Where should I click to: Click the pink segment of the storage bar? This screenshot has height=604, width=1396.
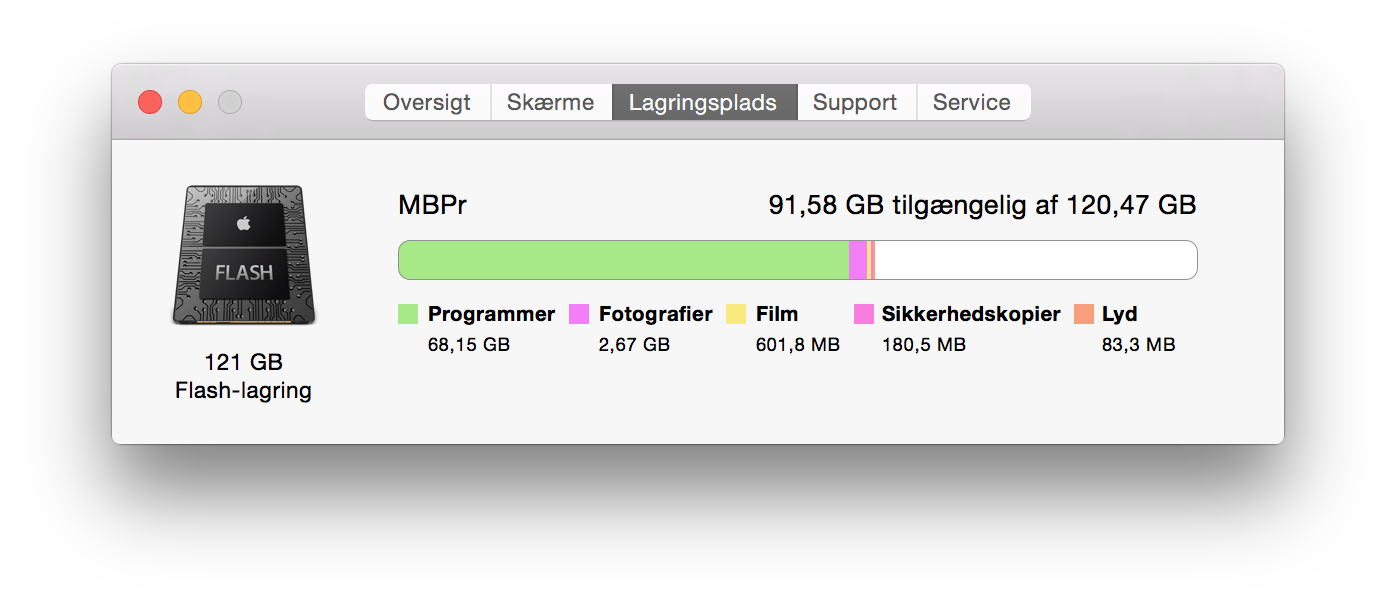[858, 260]
